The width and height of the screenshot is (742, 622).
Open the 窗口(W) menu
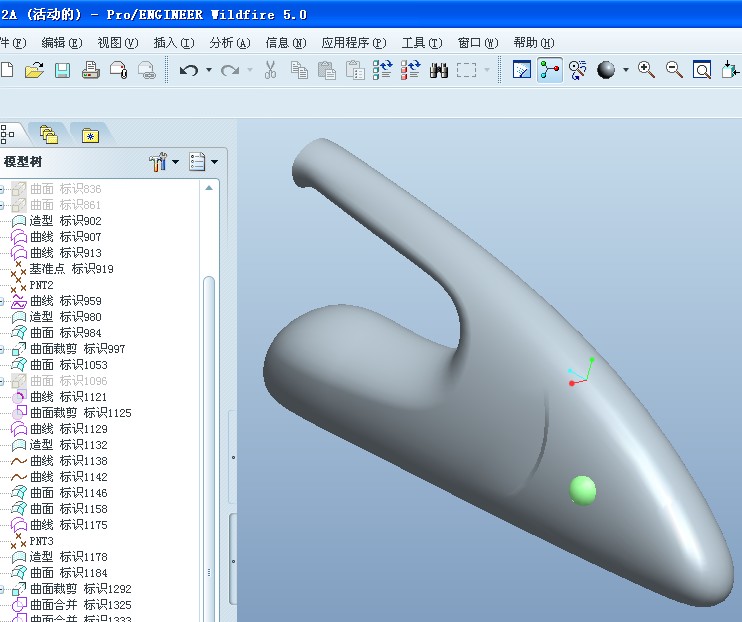coord(478,43)
